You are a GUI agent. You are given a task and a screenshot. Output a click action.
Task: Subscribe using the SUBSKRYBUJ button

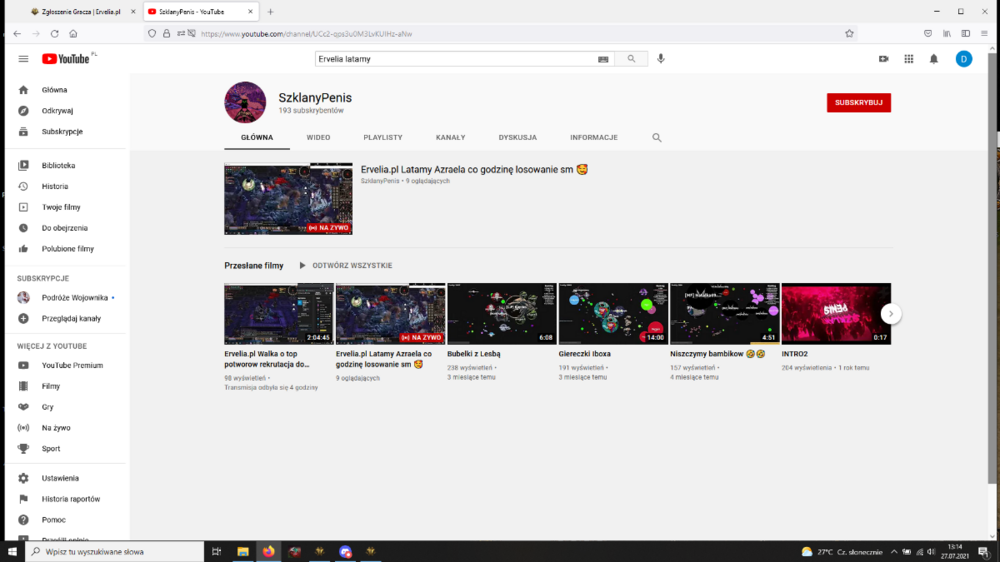pyautogui.click(x=858, y=102)
